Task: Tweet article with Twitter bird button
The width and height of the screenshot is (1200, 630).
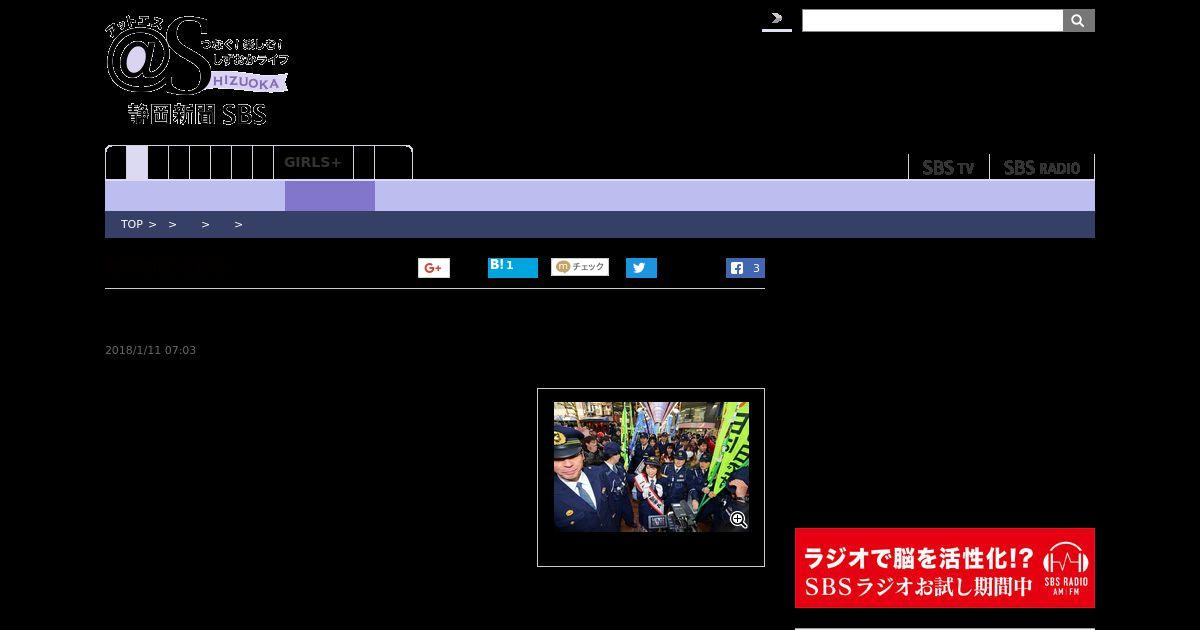Action: 641,268
